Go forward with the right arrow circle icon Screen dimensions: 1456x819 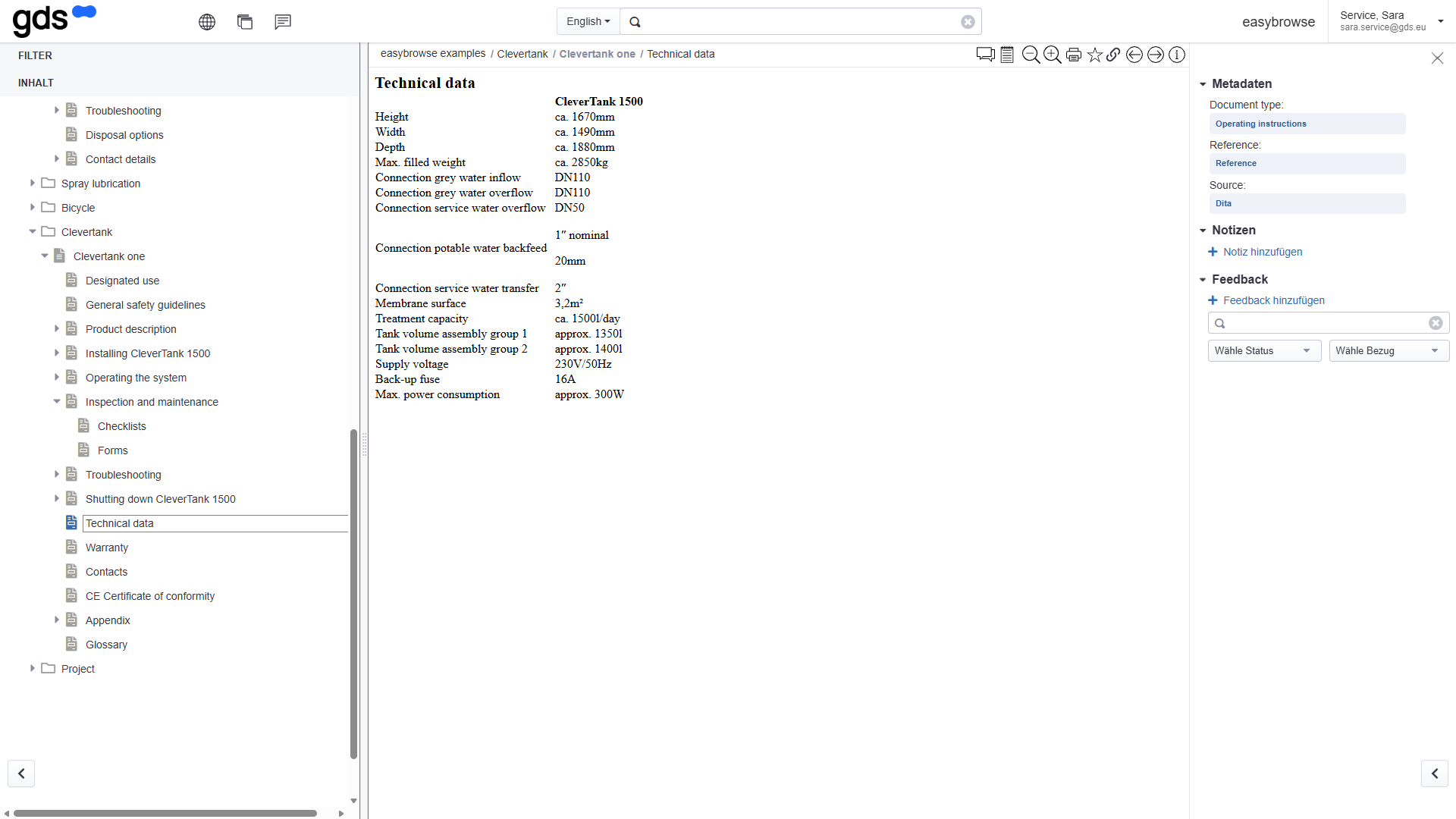click(x=1156, y=55)
